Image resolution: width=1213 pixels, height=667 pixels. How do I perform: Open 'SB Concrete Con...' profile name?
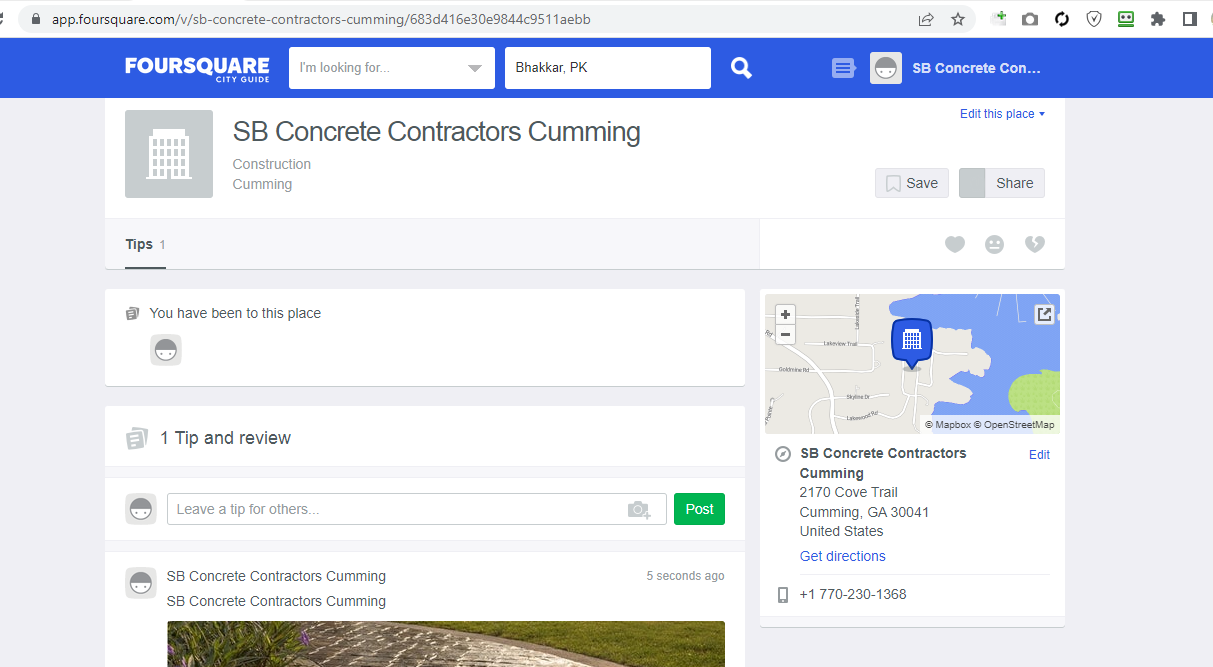[977, 68]
